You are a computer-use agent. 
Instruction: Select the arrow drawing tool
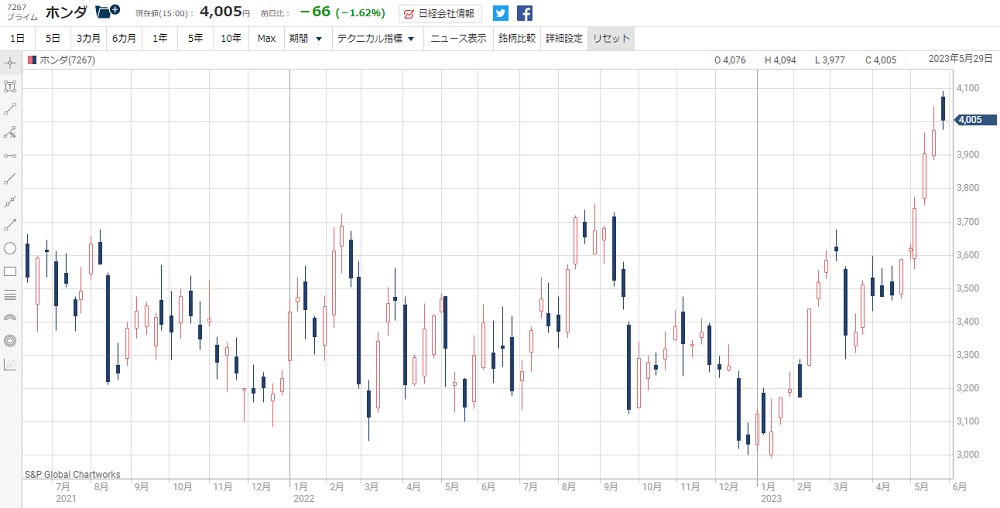[10, 225]
